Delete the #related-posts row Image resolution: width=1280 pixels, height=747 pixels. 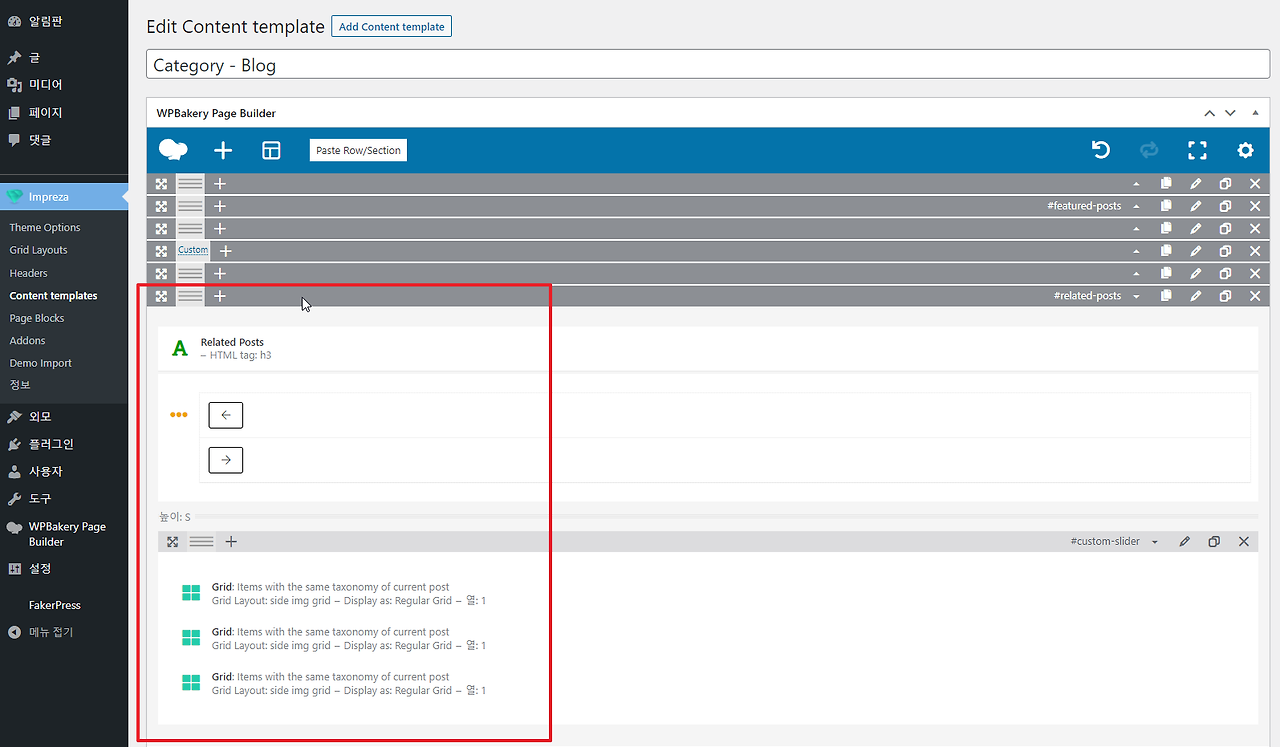1255,296
